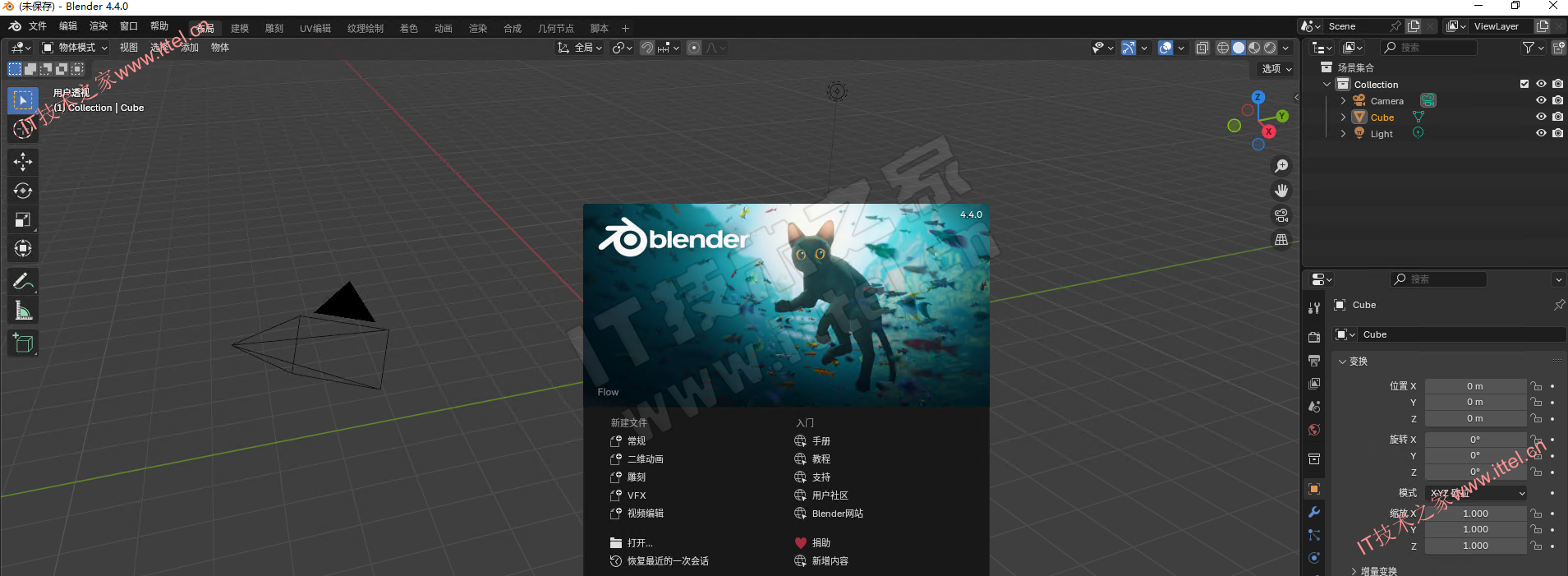
Task: Toggle X-ray mode in viewport header
Action: pyautogui.click(x=1202, y=48)
